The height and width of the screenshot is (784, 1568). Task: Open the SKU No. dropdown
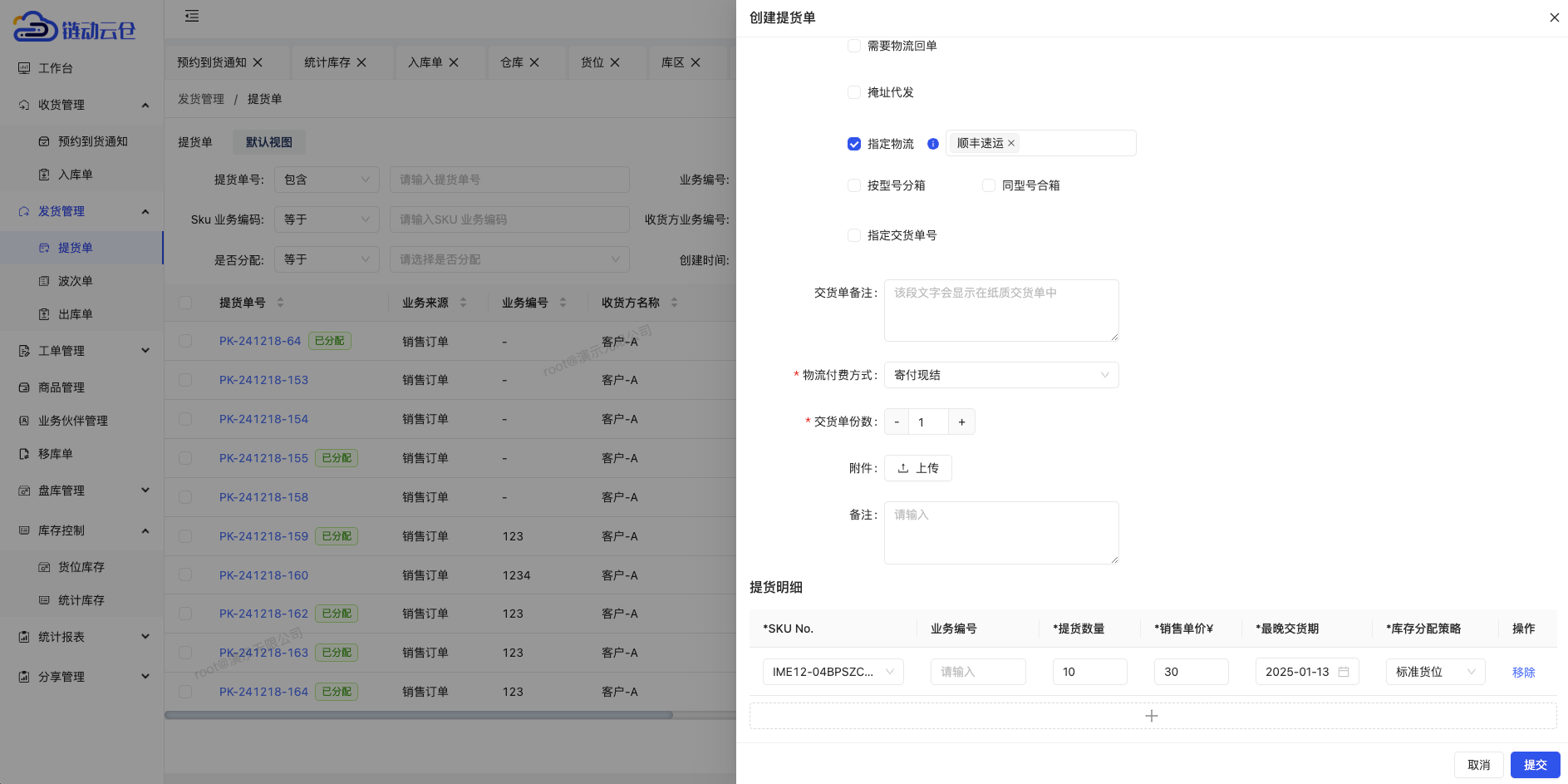pos(833,672)
